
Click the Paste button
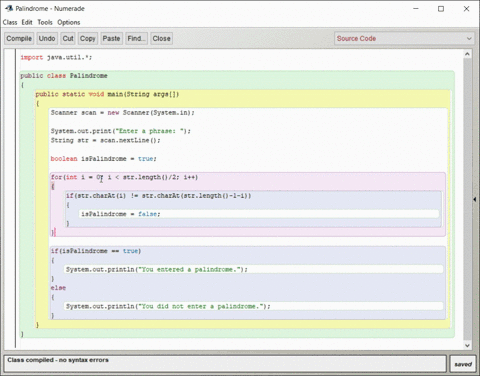(111, 39)
